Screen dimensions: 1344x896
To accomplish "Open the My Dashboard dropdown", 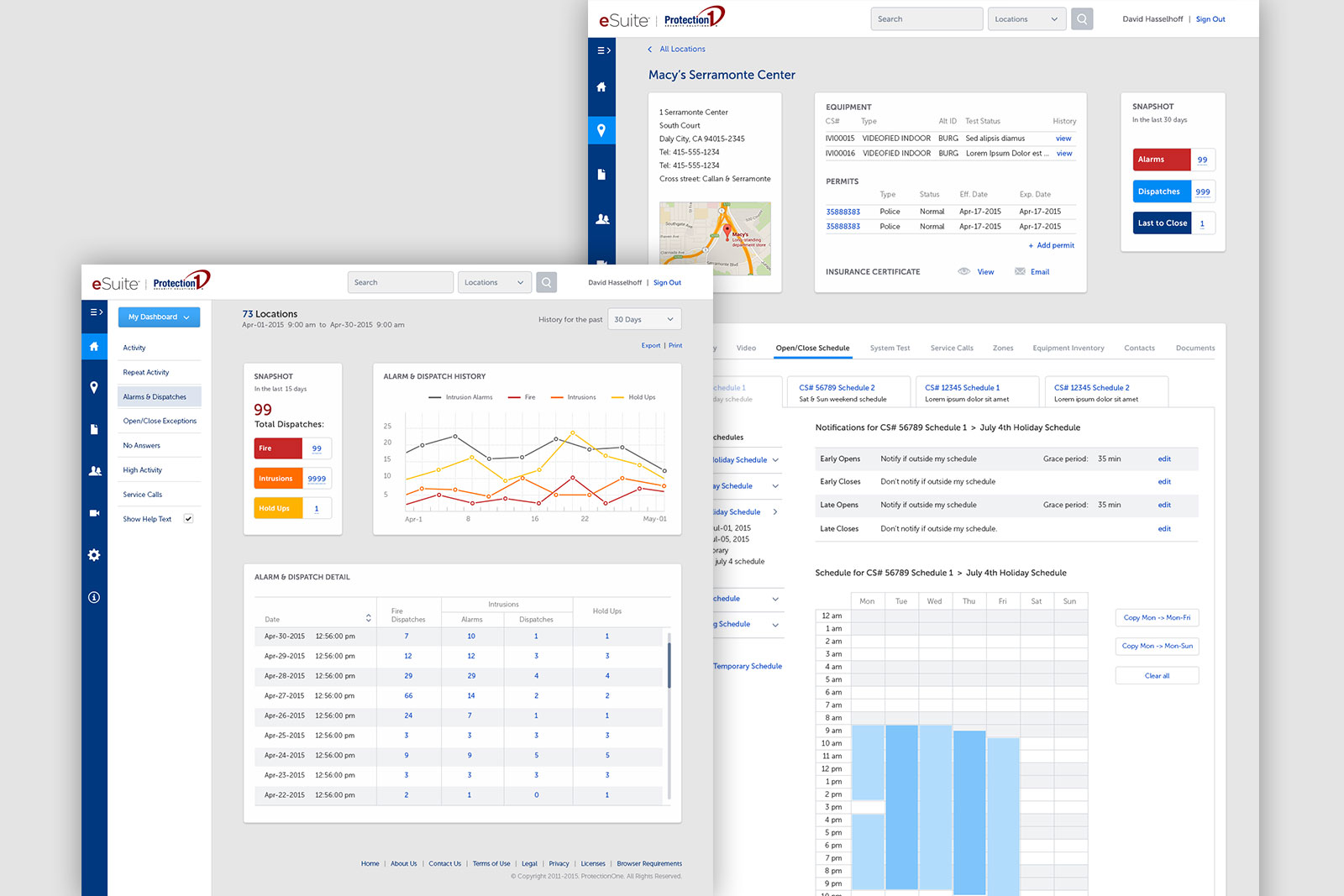I will pos(159,317).
